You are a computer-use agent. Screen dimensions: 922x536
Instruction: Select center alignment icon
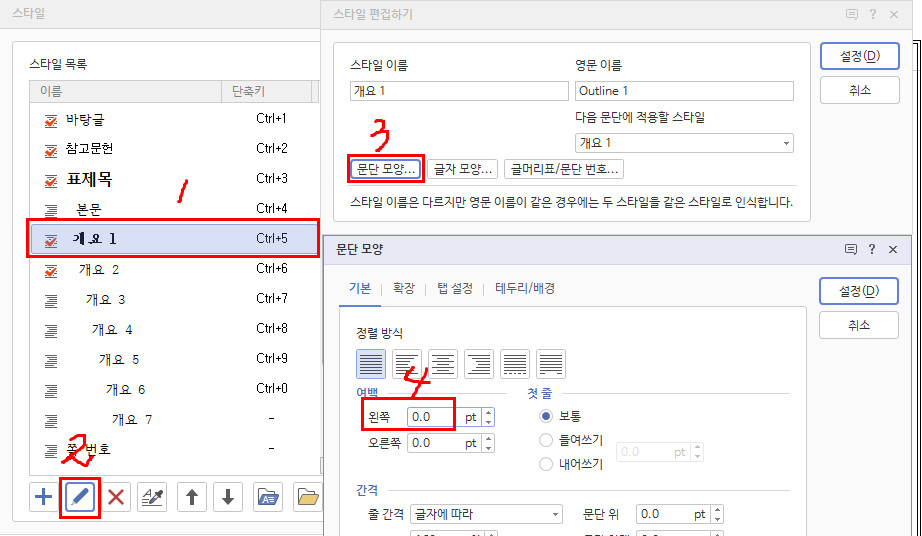click(443, 362)
